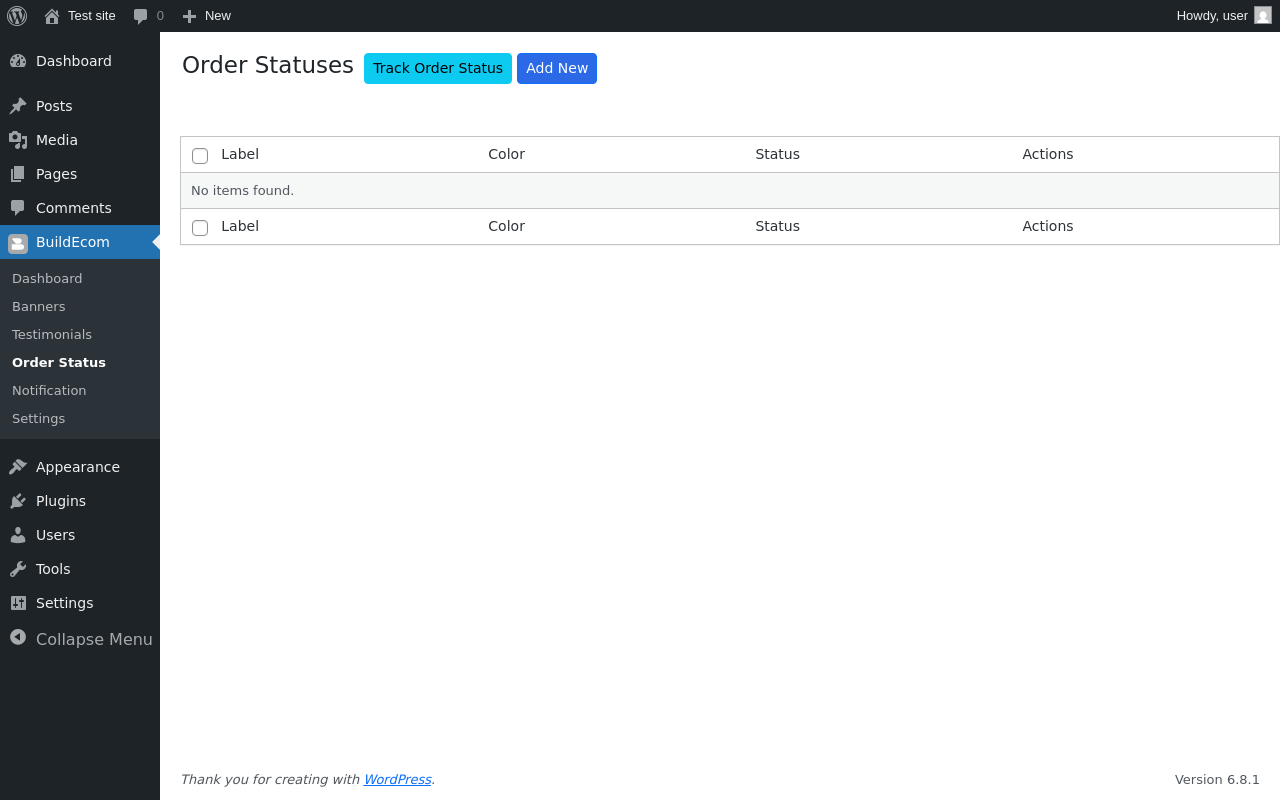Screen dimensions: 1280x800
Task: Click the New link in admin bar
Action: [218, 16]
